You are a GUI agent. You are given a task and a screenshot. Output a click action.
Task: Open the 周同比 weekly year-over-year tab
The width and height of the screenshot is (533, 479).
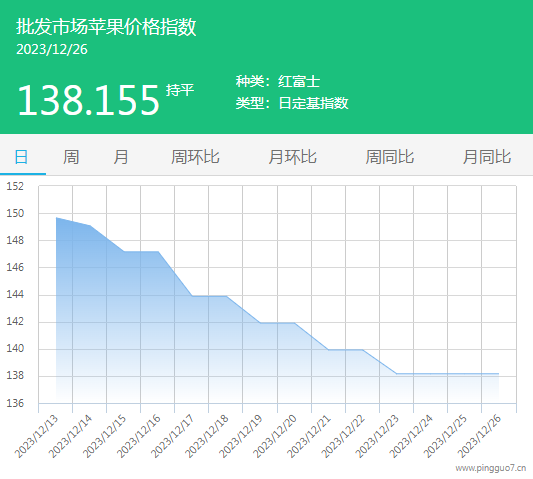point(390,157)
